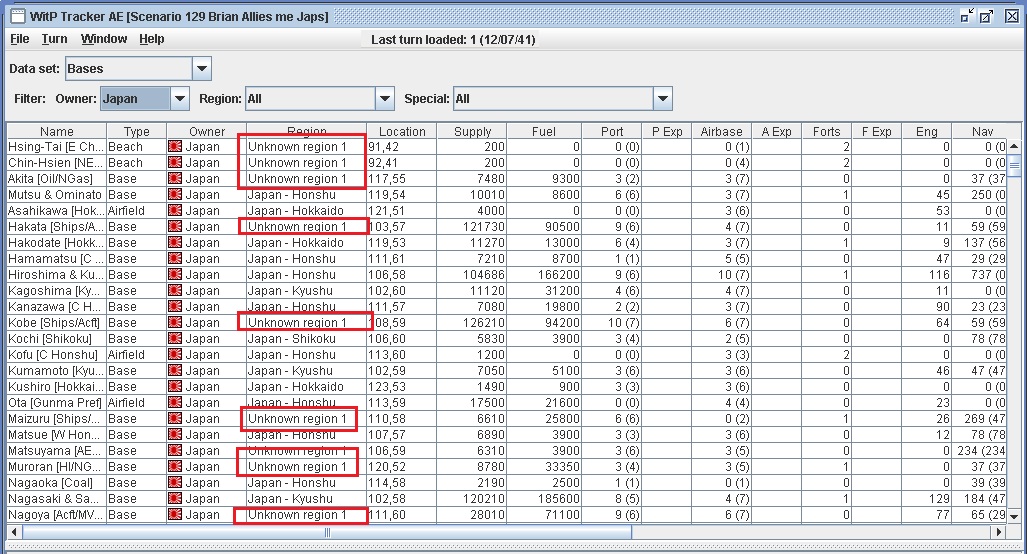Open the Window menu
Screen dimensions: 1027x554
pos(103,39)
